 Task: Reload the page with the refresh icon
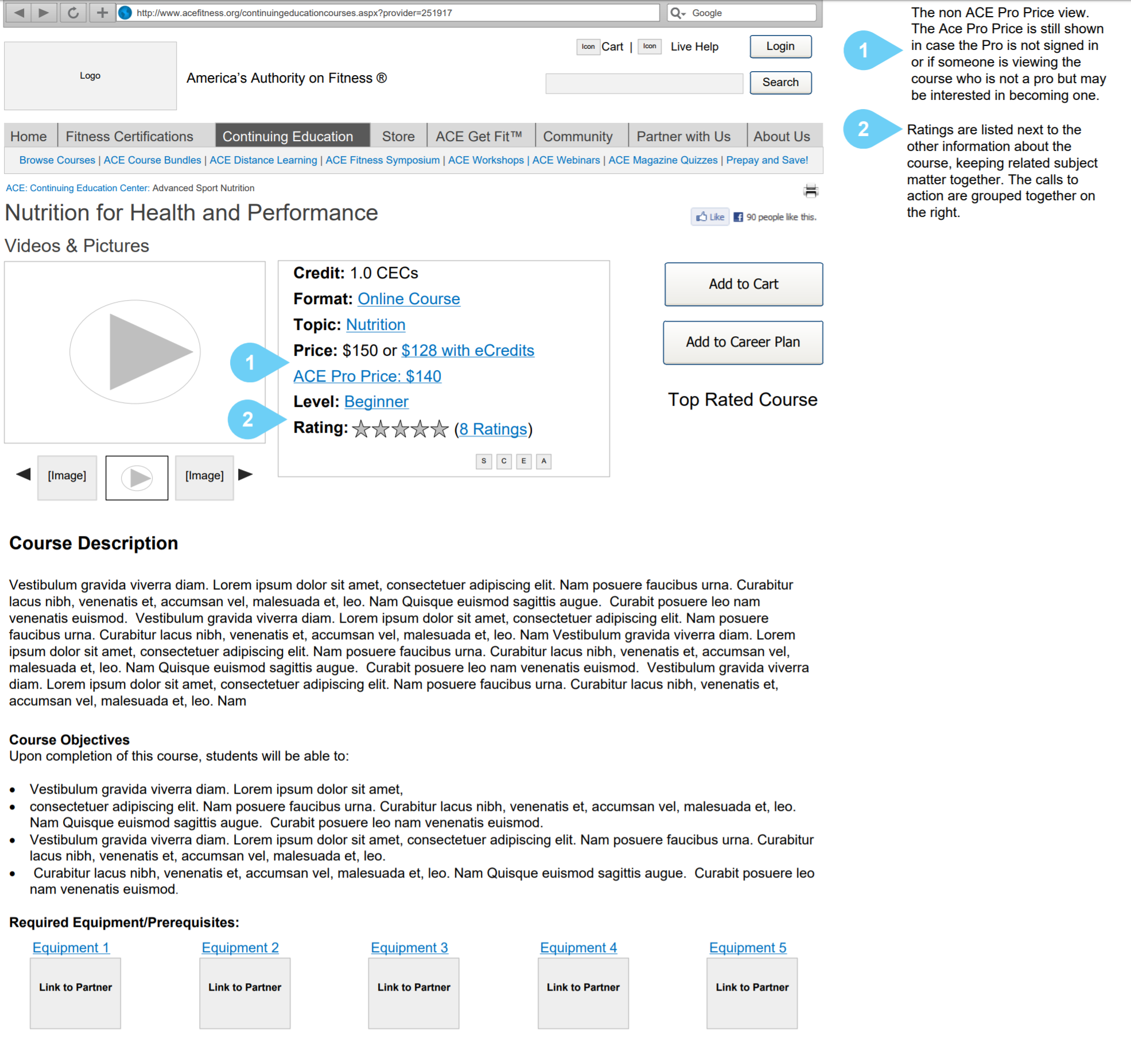pyautogui.click(x=73, y=13)
